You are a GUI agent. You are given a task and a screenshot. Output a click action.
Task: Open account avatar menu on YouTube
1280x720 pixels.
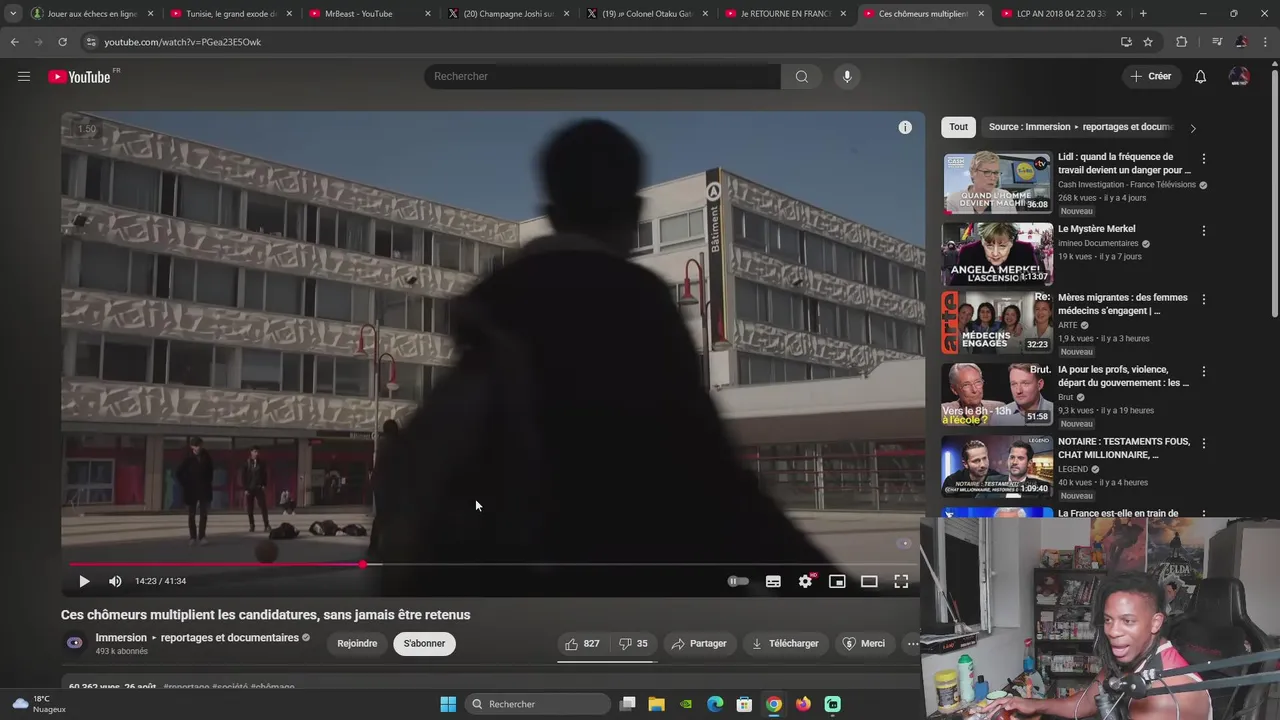coord(1239,77)
